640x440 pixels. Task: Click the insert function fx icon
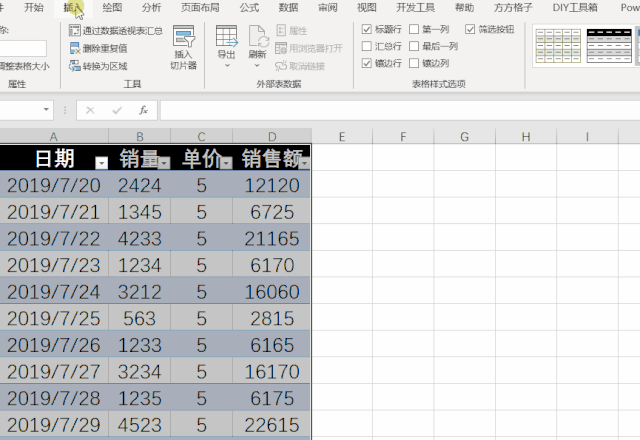tap(143, 110)
